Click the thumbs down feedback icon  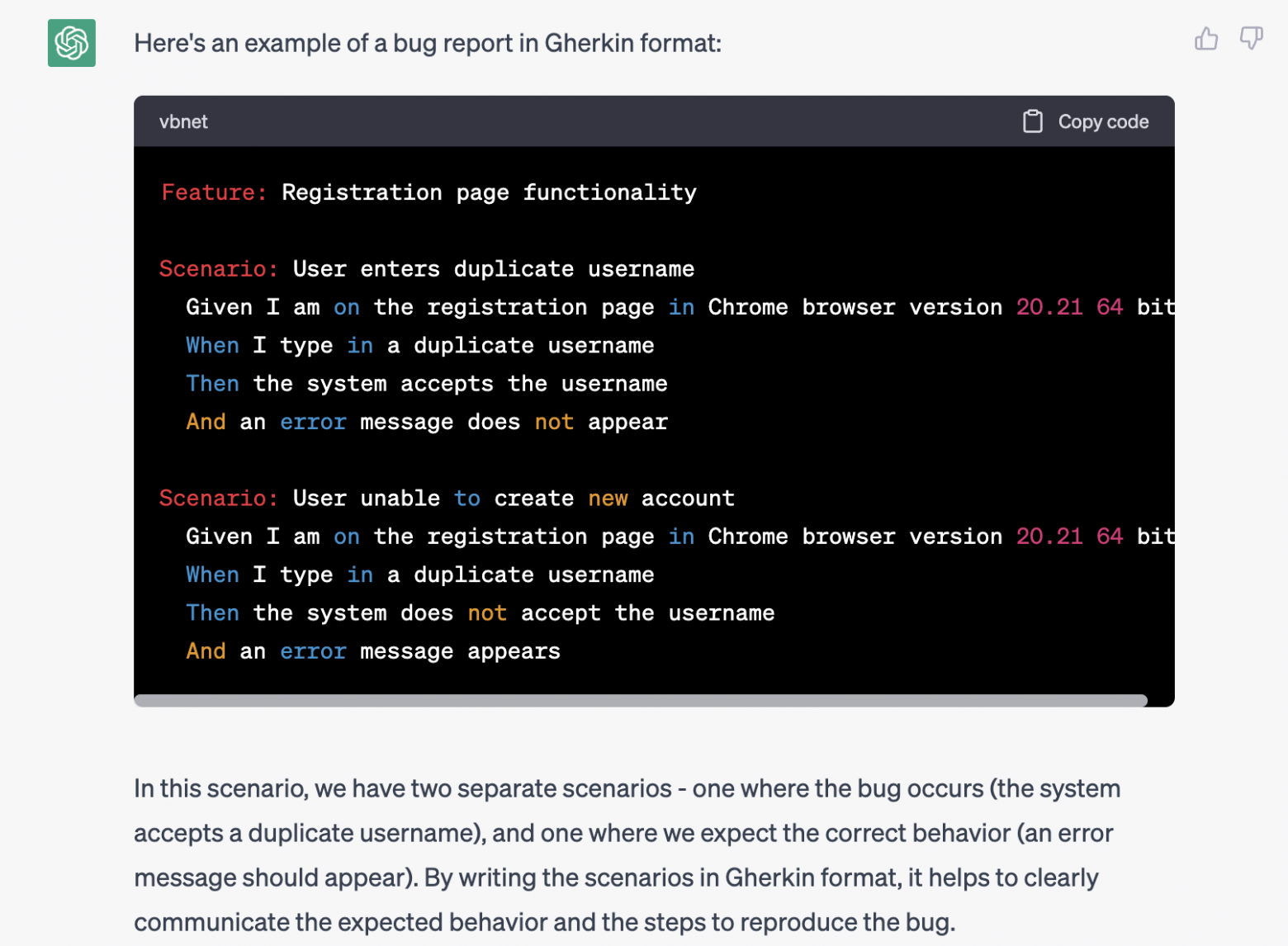click(x=1252, y=39)
